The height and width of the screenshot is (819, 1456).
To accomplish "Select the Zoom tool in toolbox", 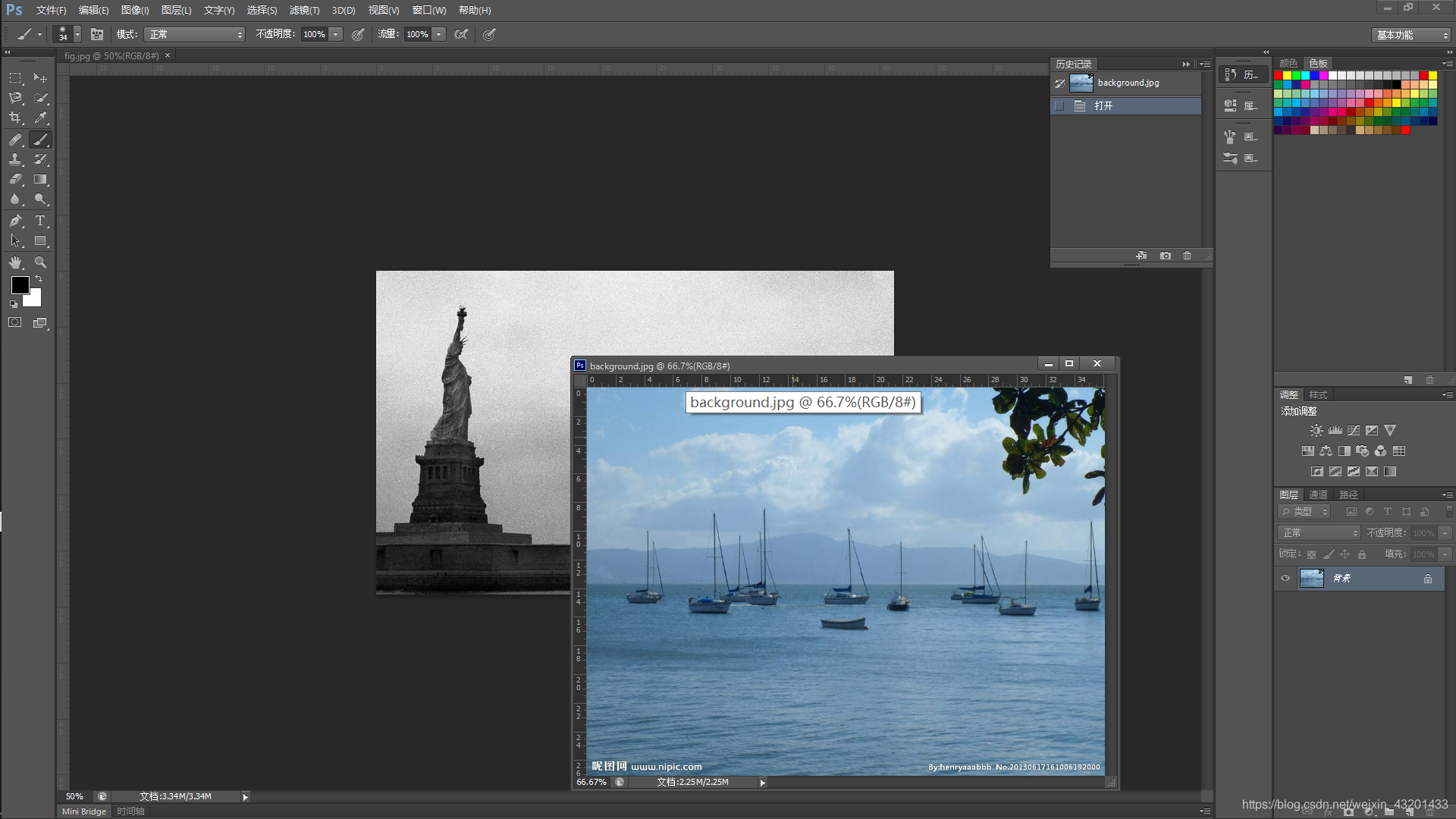I will [x=40, y=262].
